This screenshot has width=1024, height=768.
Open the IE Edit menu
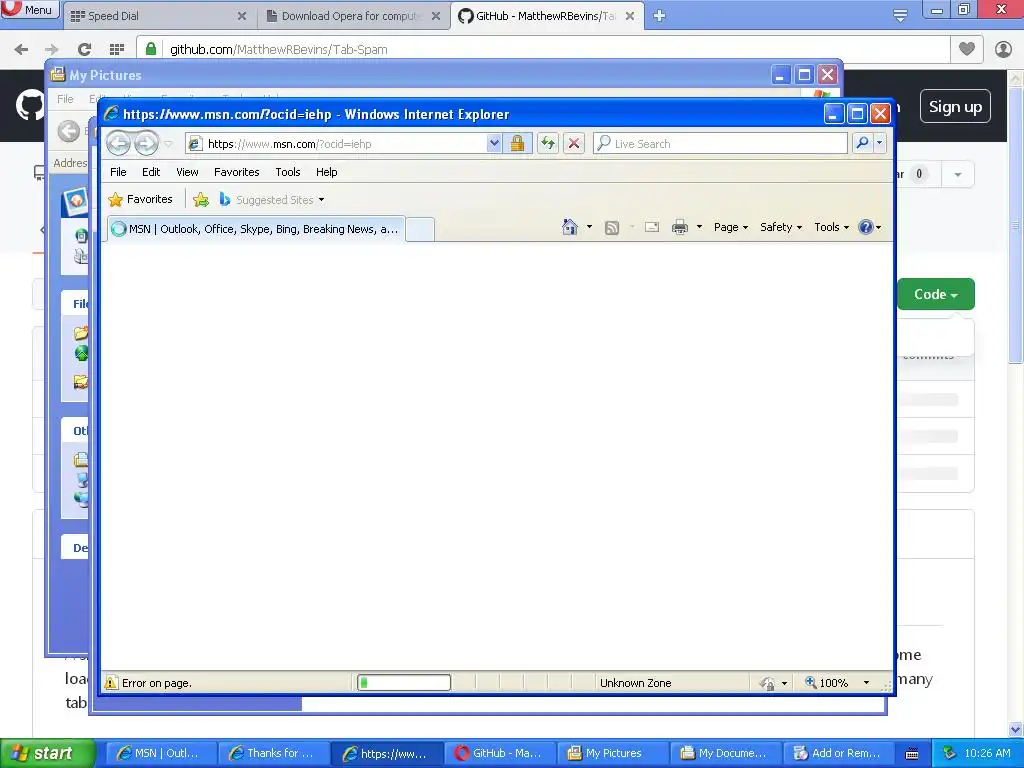coord(151,172)
